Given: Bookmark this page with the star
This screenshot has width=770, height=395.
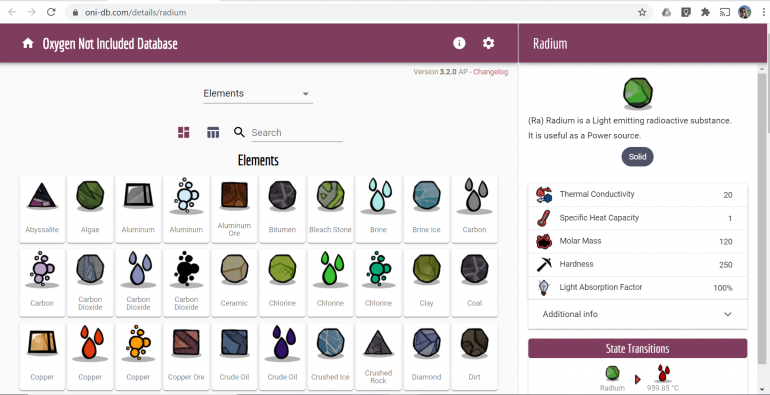Looking at the screenshot, I should pyautogui.click(x=642, y=12).
